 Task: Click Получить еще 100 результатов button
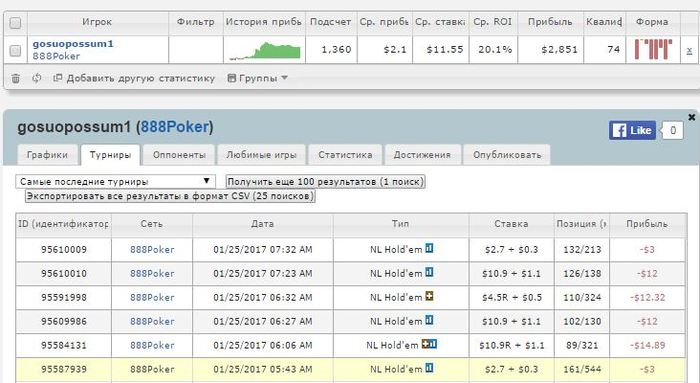[x=325, y=182]
